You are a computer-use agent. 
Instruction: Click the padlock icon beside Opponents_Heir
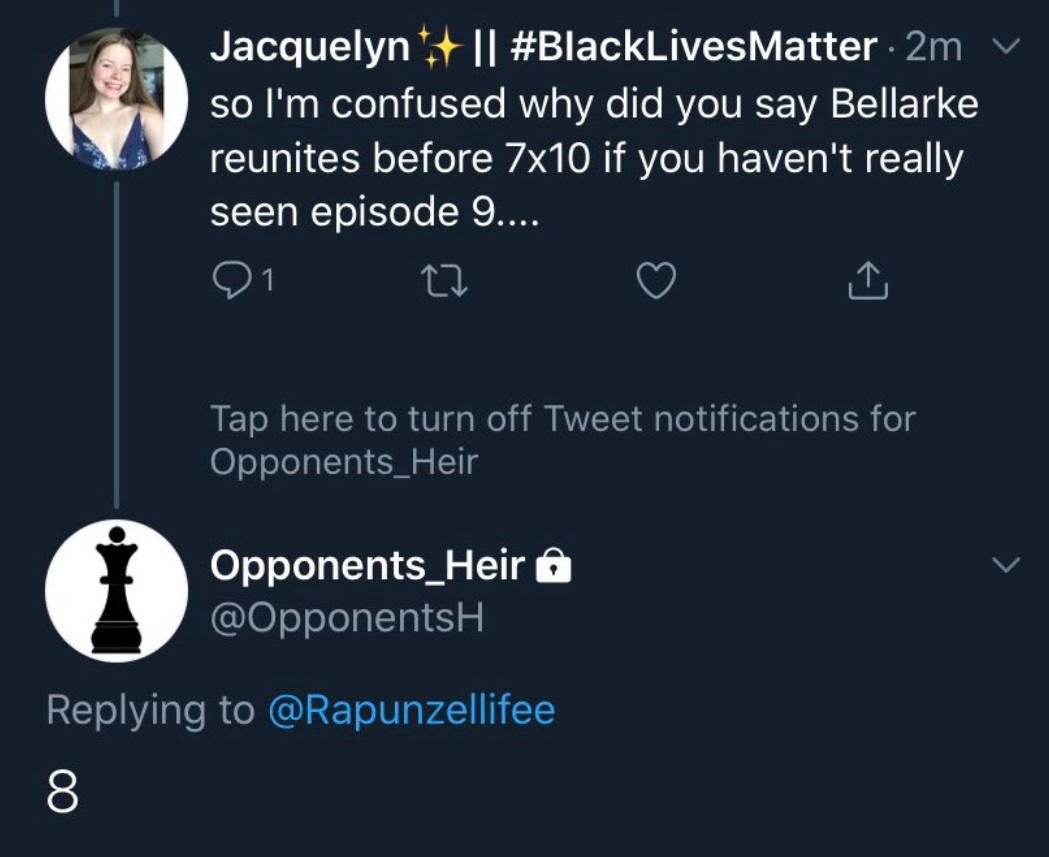click(554, 568)
